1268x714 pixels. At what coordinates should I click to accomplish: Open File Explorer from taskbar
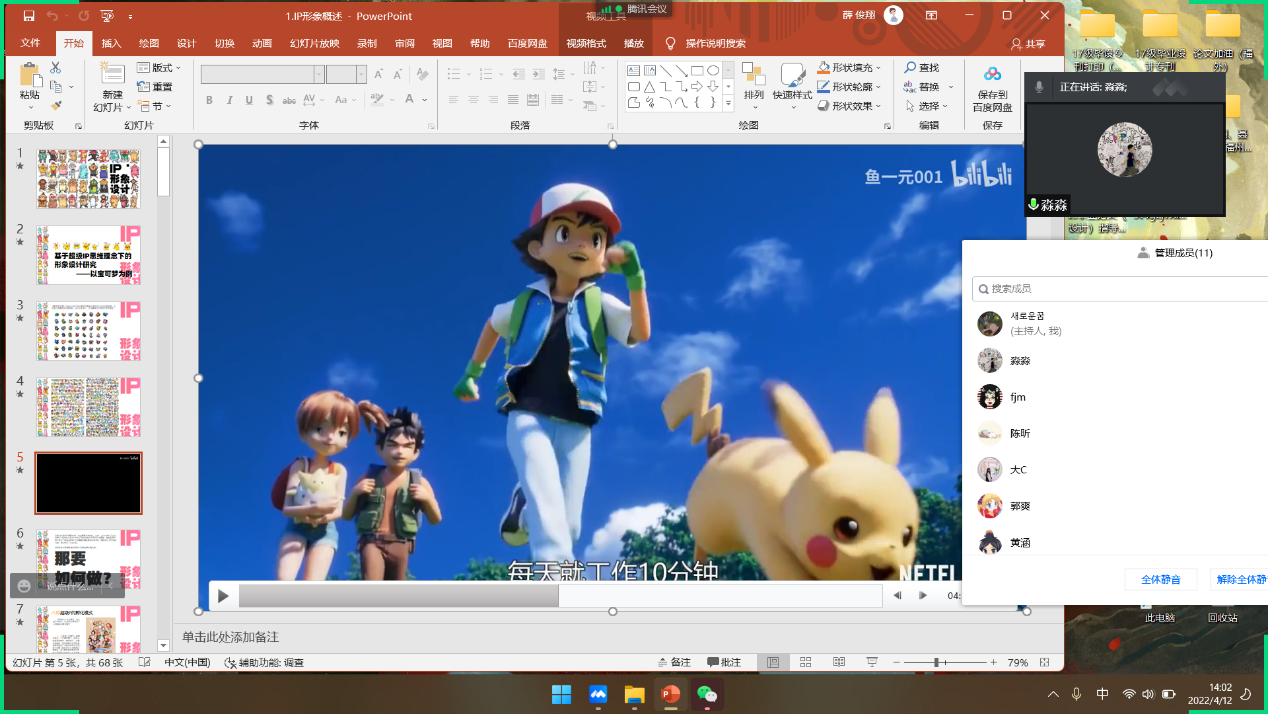pos(634,694)
